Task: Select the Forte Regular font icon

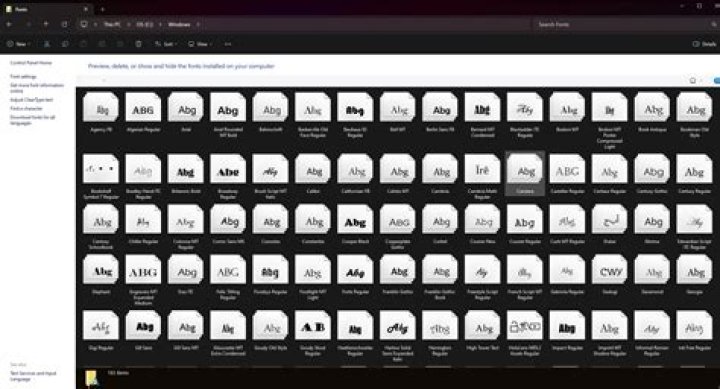Action: click(355, 270)
